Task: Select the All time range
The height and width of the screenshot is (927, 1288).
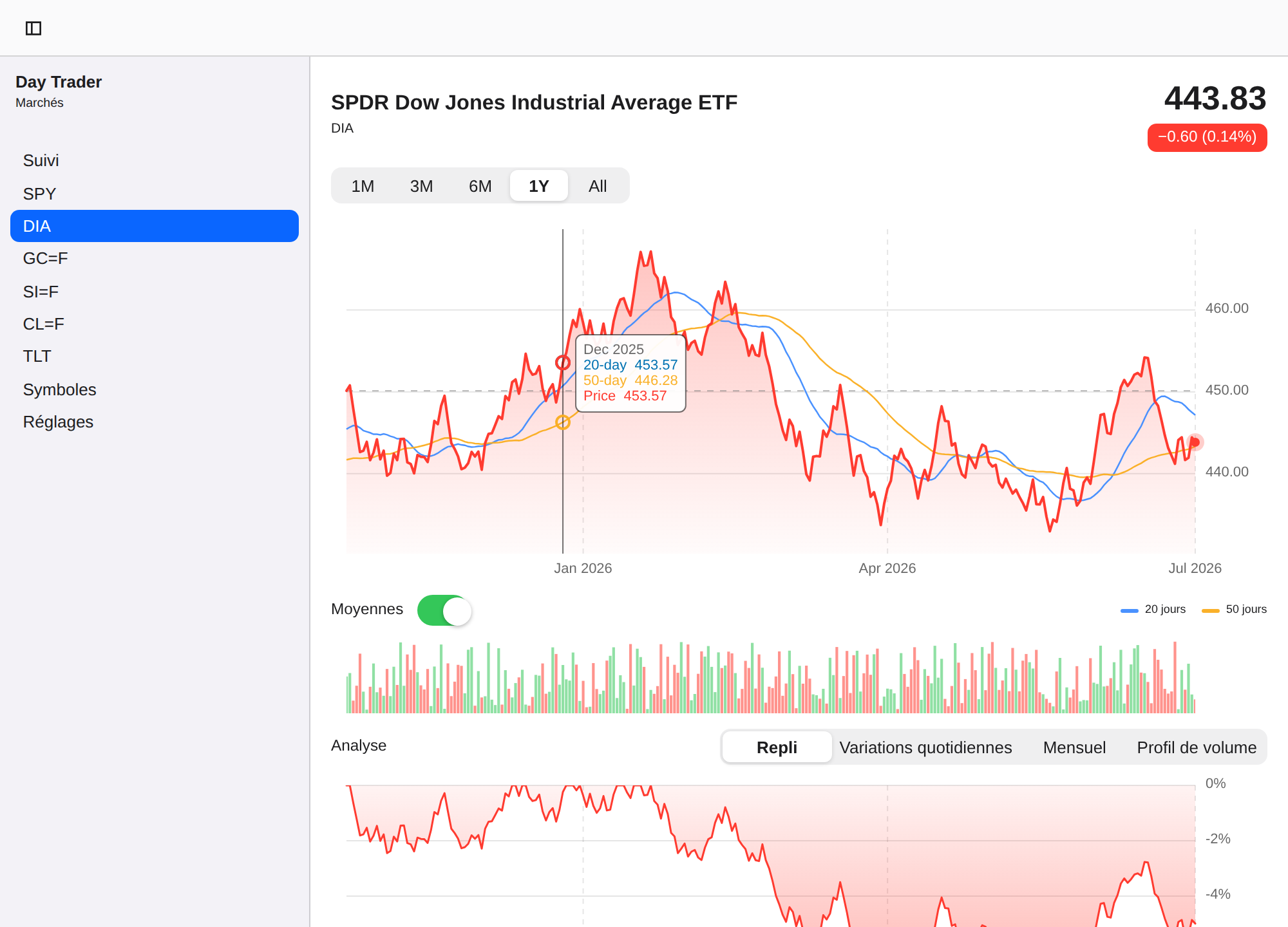Action: (598, 186)
